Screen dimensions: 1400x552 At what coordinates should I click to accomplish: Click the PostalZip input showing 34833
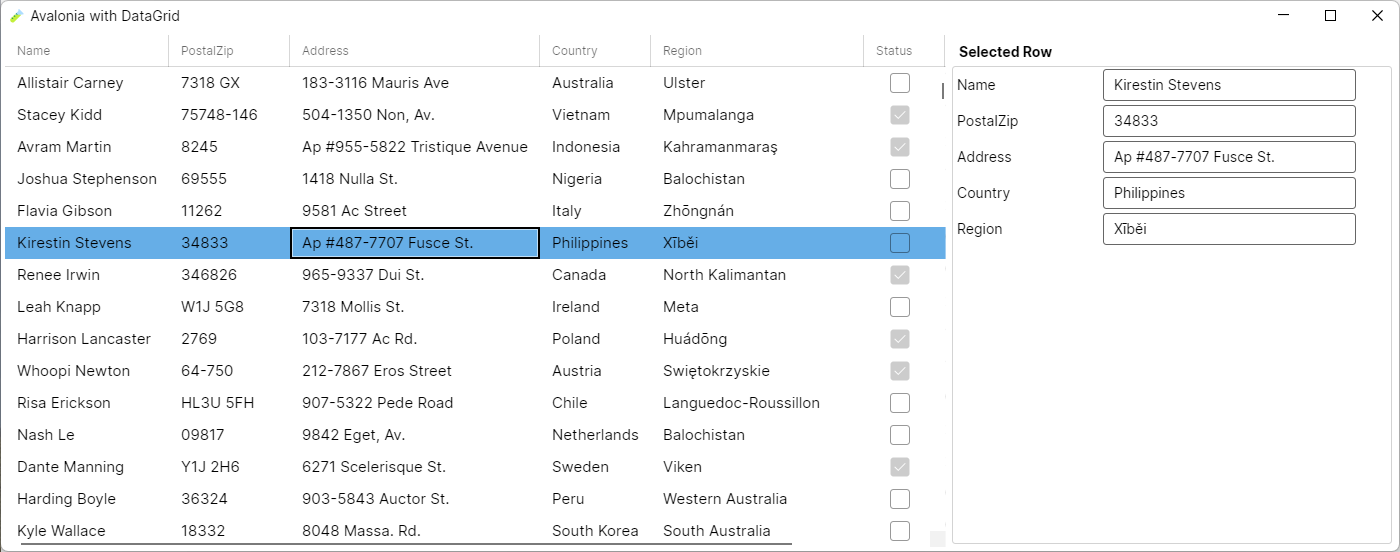(x=1229, y=121)
